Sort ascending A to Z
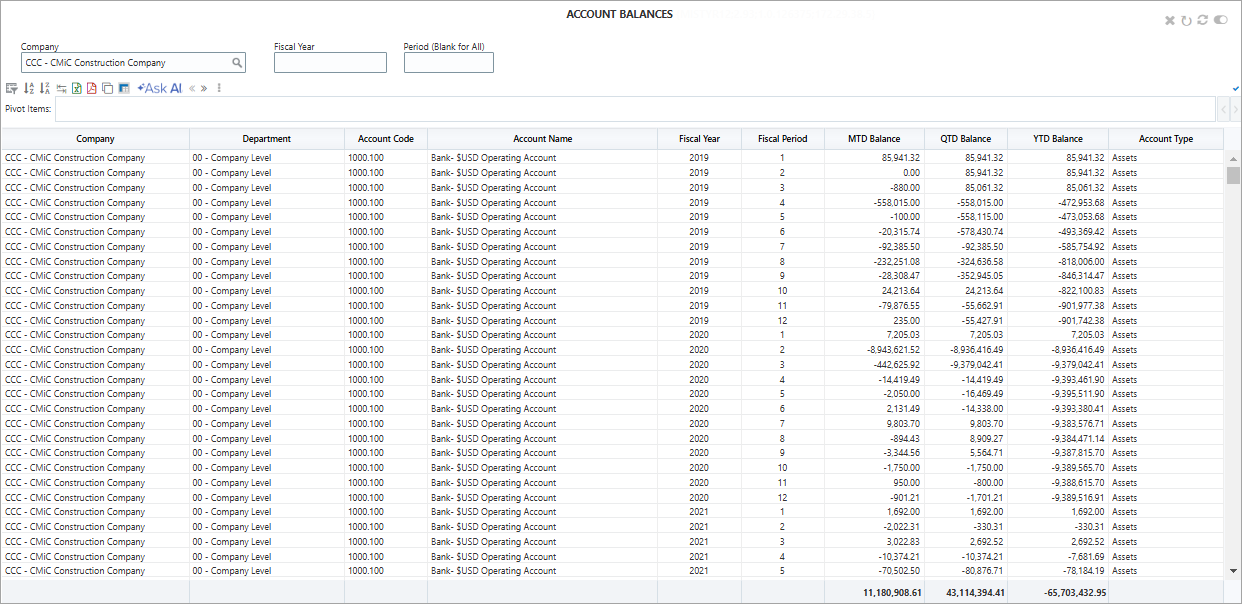Image resolution: width=1242 pixels, height=604 pixels. pos(29,88)
